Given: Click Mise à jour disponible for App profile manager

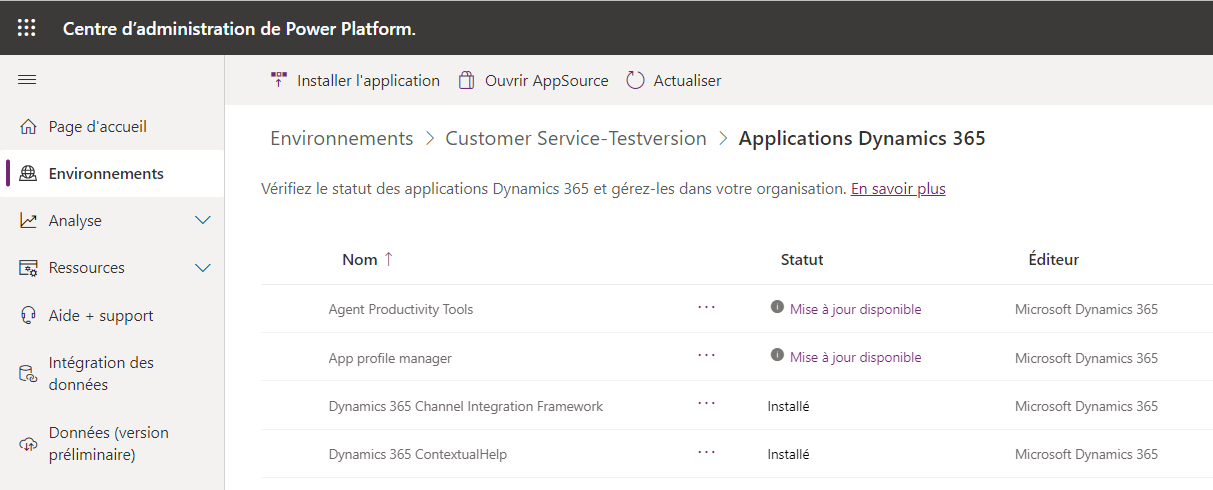Looking at the screenshot, I should [x=855, y=357].
